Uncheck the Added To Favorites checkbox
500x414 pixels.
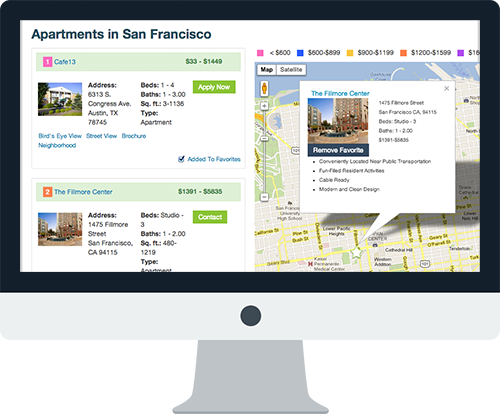(x=181, y=159)
